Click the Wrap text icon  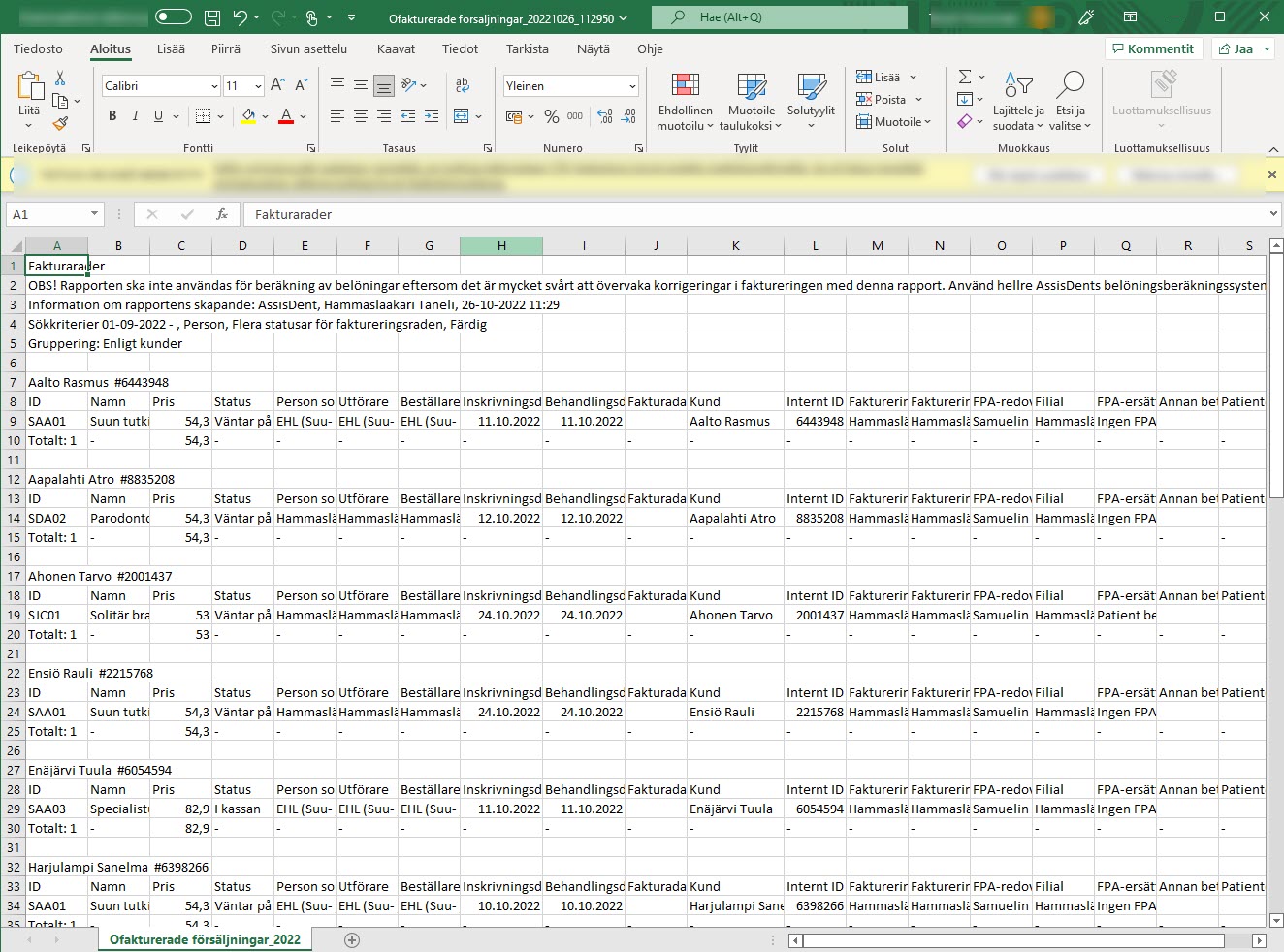pyautogui.click(x=462, y=85)
